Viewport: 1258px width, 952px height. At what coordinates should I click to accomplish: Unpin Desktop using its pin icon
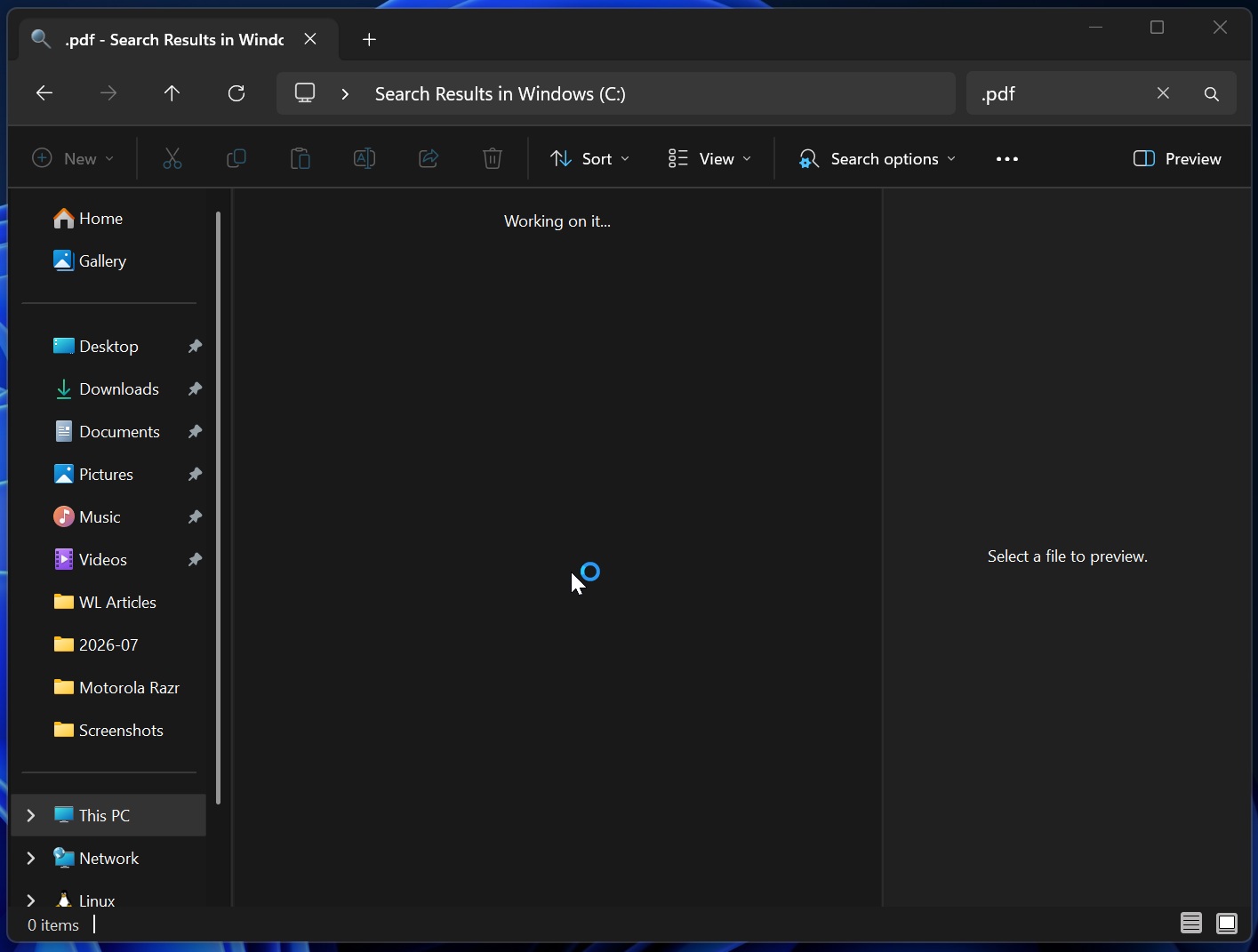195,346
